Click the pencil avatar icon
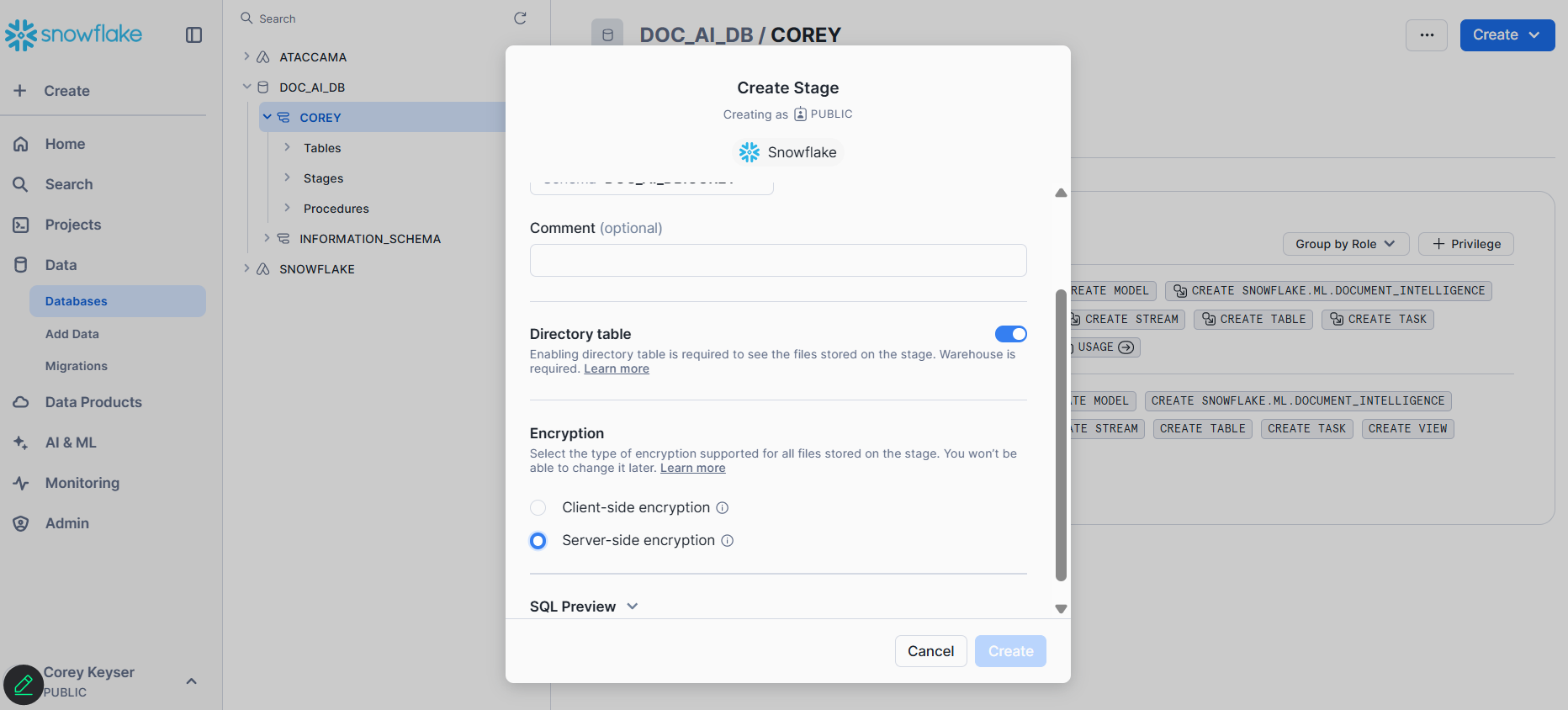Image resolution: width=1568 pixels, height=710 pixels. coord(24,685)
